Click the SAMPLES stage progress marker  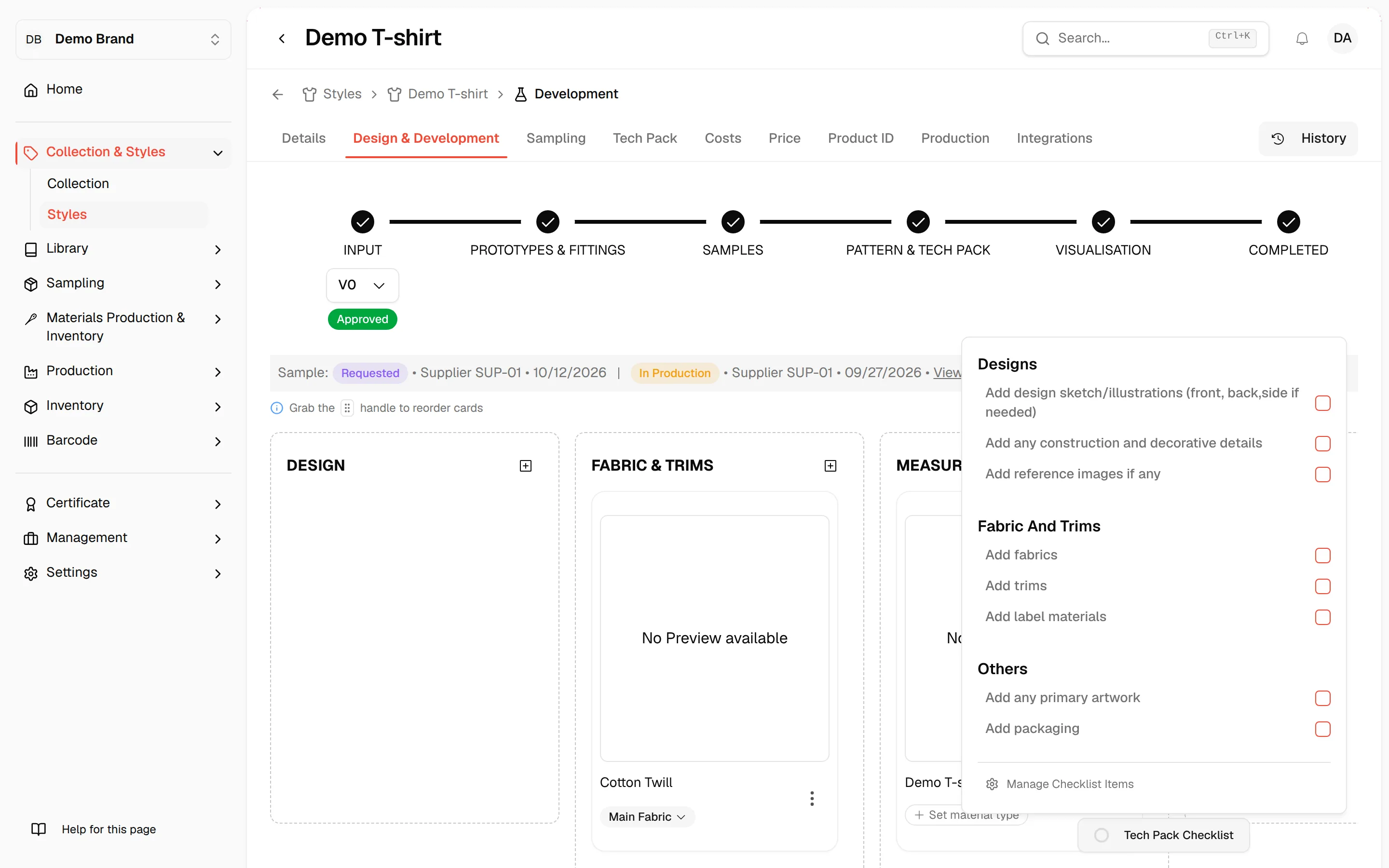(733, 222)
